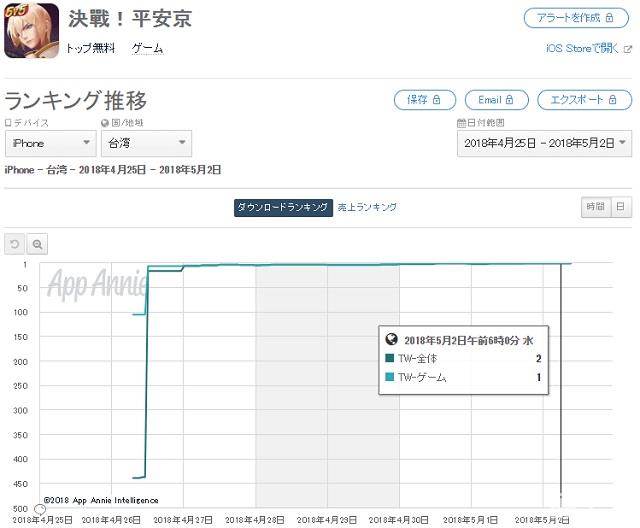Viewport: 640px width, 528px height.
Task: Click the globe icon beside 国/地域 label
Action: [105, 123]
